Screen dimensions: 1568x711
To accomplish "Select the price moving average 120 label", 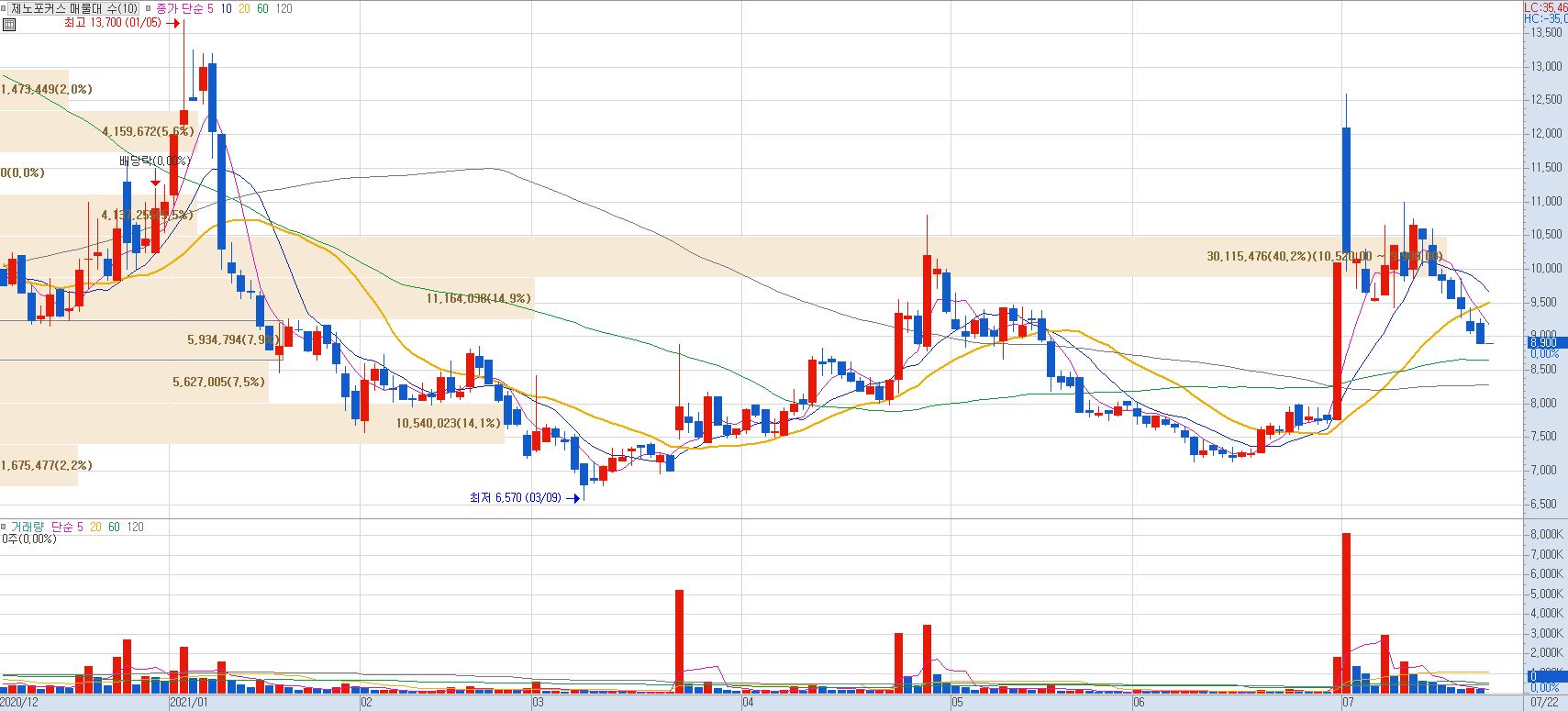I will pos(284,8).
